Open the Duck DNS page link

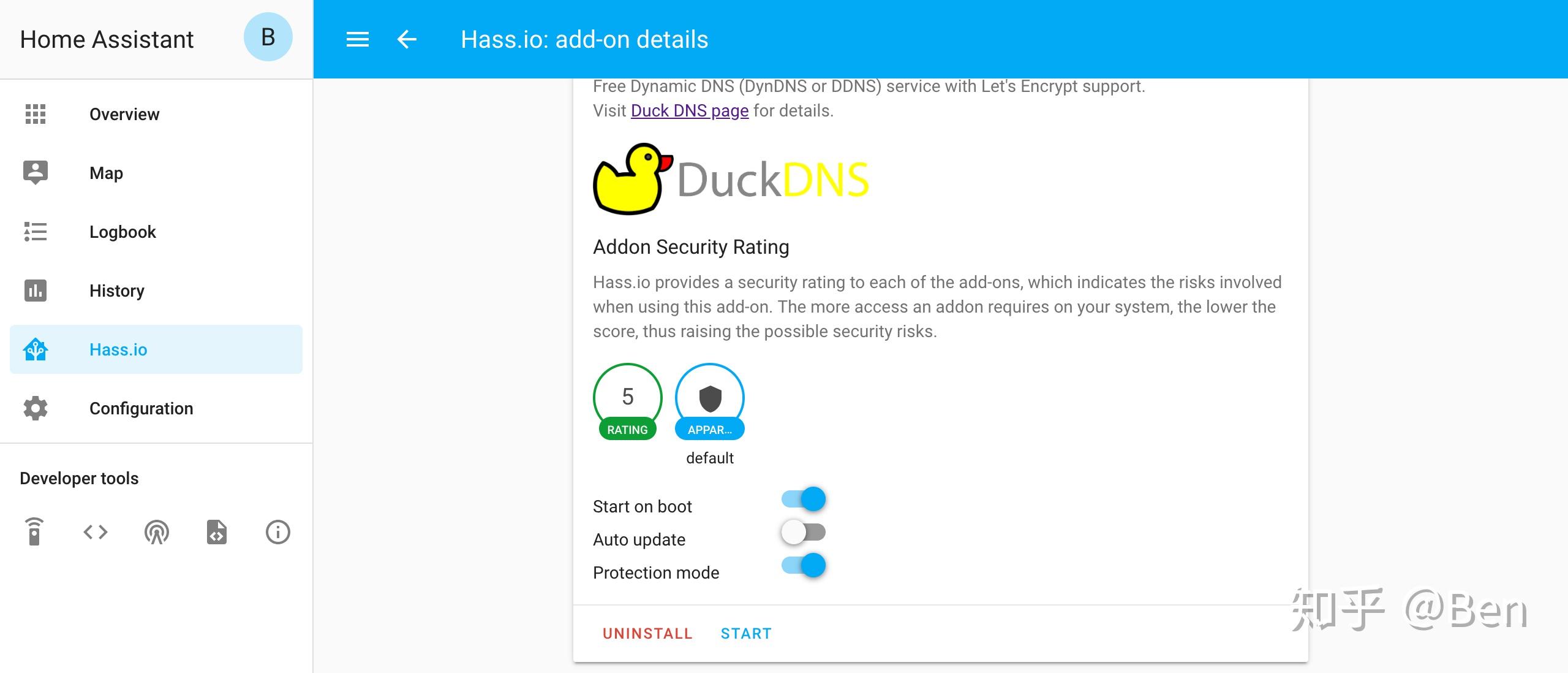(x=689, y=110)
